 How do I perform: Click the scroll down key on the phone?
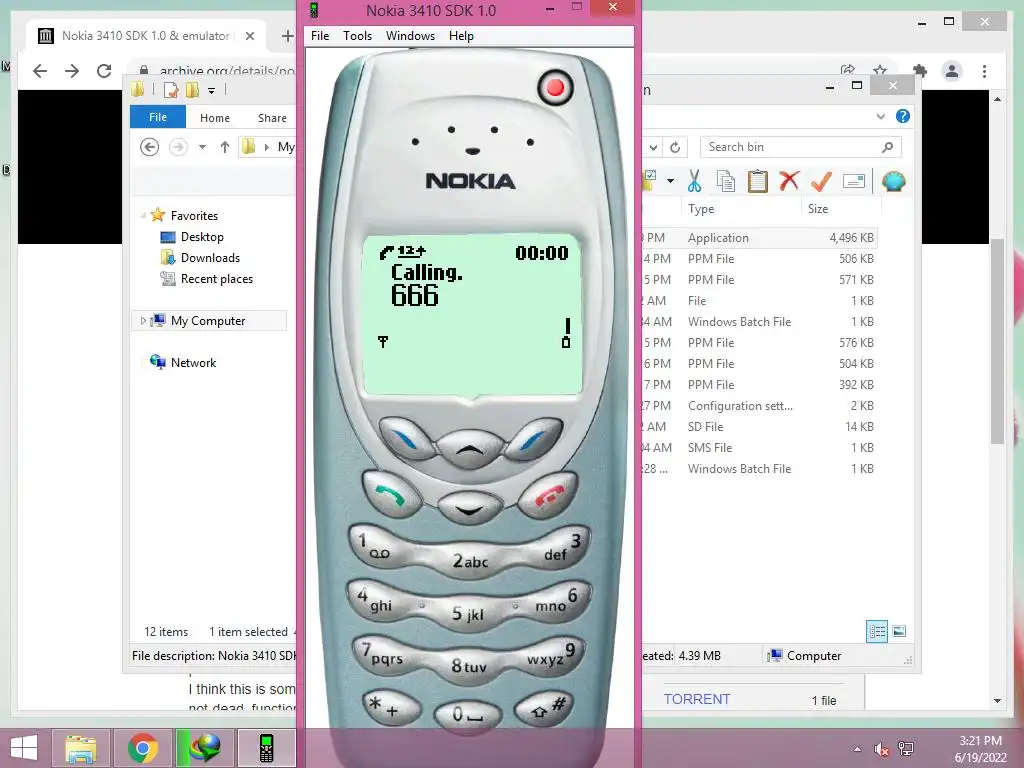coord(469,509)
